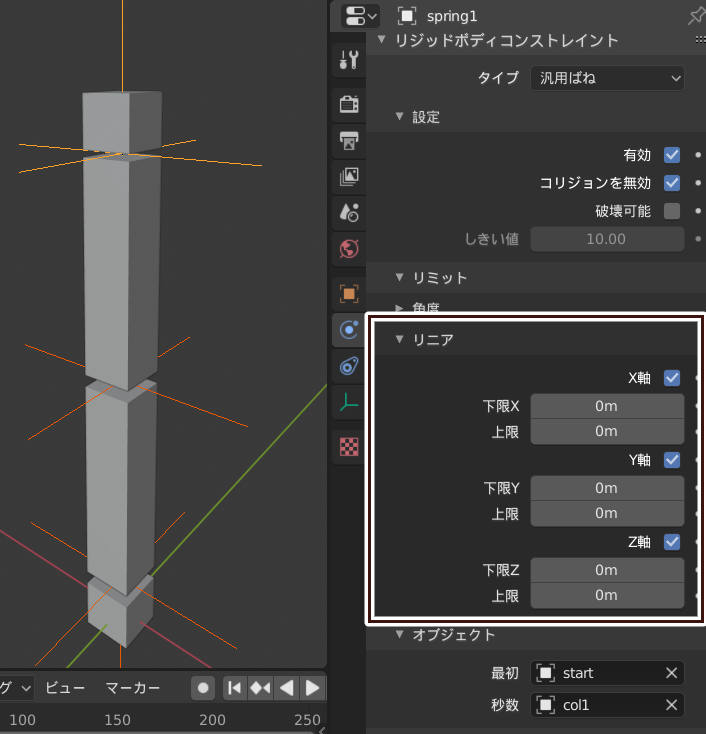Open the Physics properties tab
Viewport: 706px width, 734px height.
pos(349,330)
